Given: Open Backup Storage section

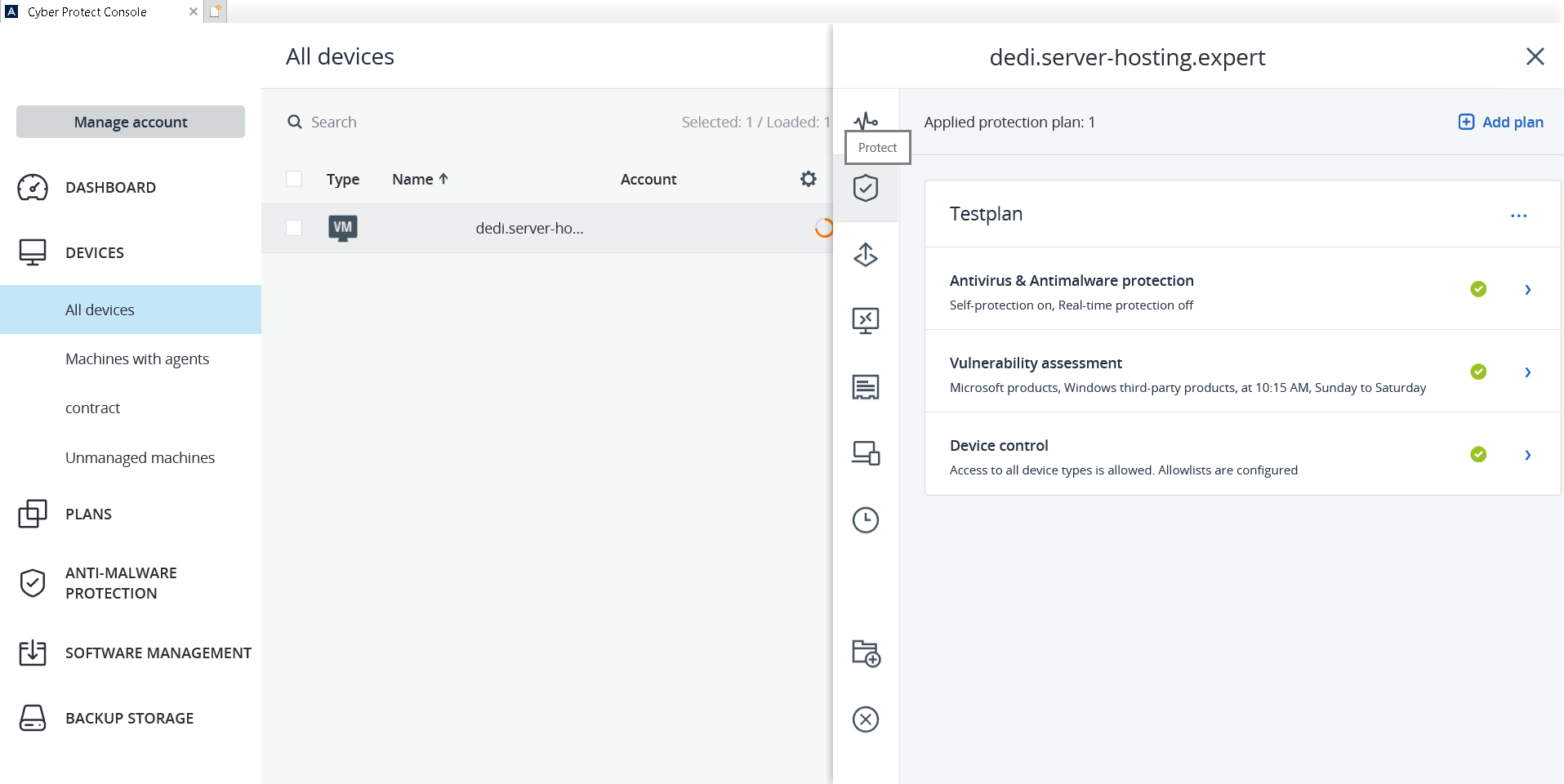Looking at the screenshot, I should (129, 719).
